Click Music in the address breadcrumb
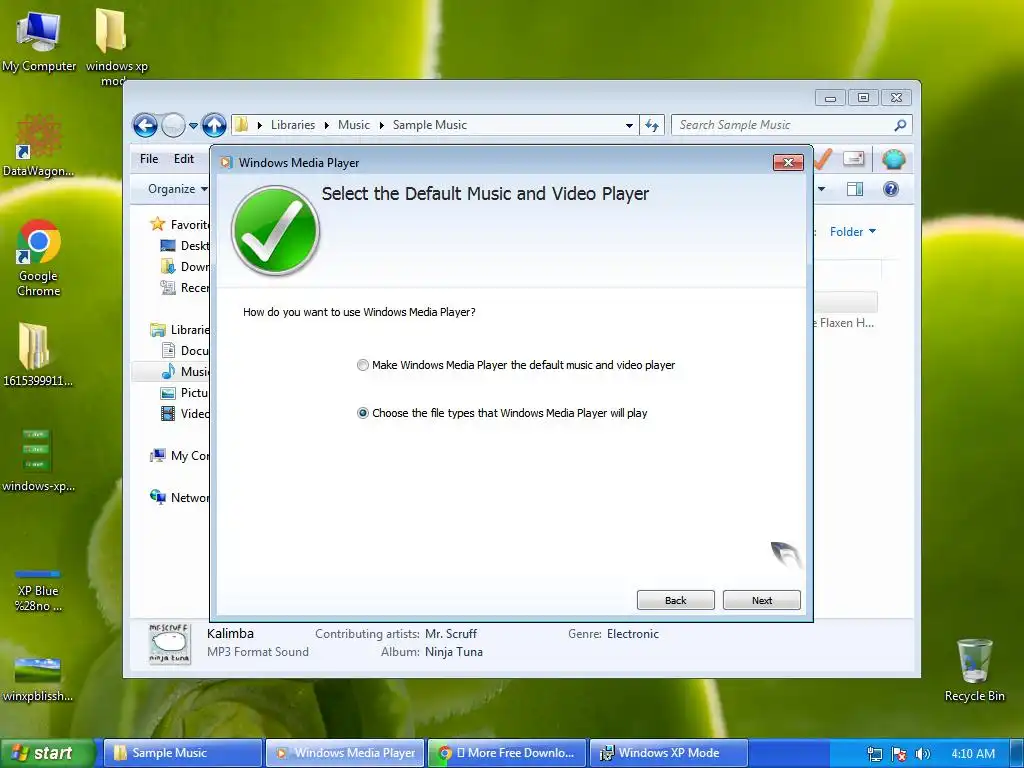Image resolution: width=1024 pixels, height=768 pixels. [353, 125]
